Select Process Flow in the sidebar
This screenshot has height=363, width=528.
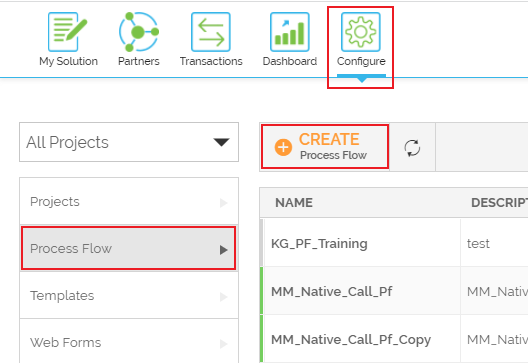[129, 249]
